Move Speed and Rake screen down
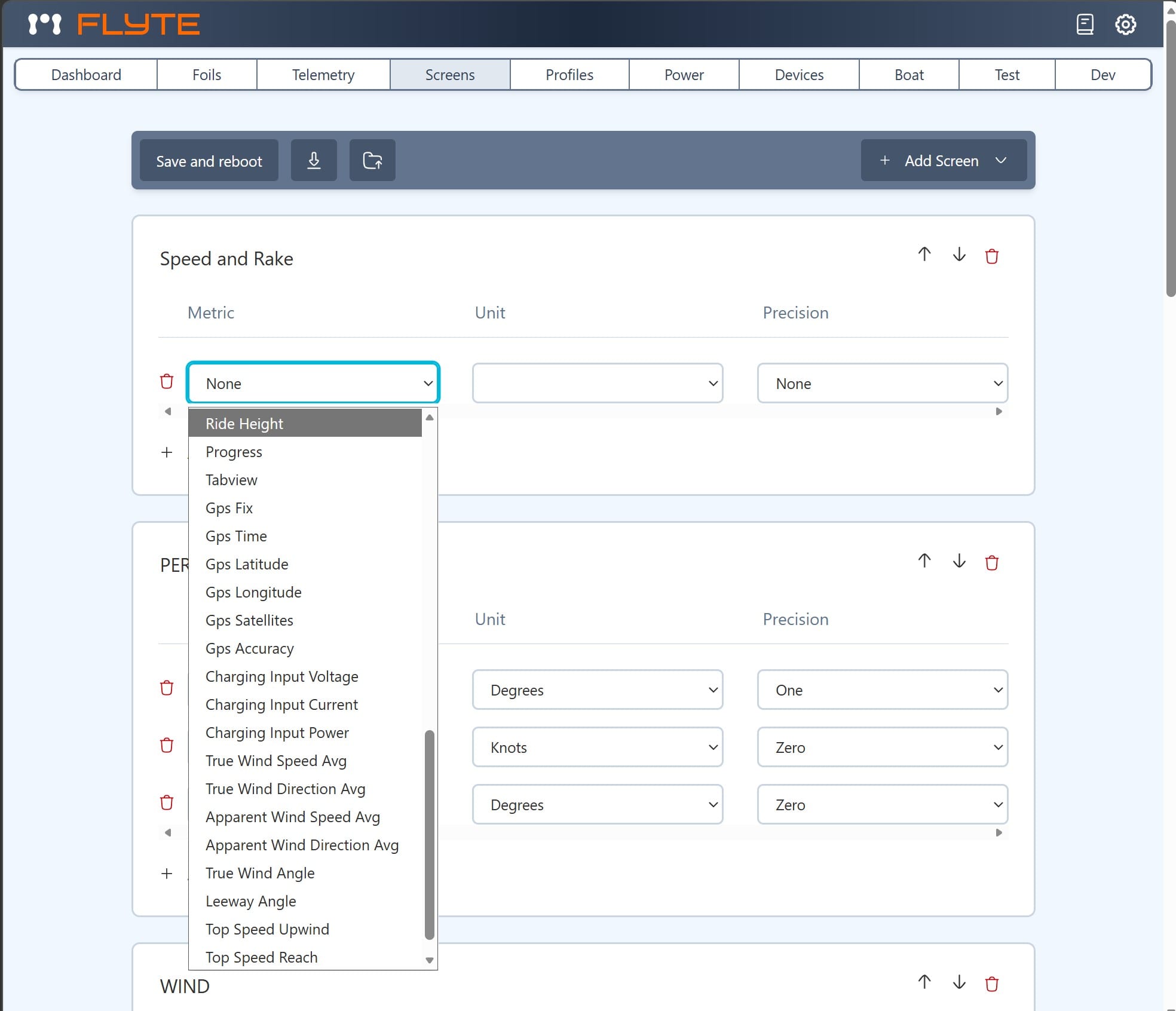Viewport: 1176px width, 1011px height. tap(958, 255)
